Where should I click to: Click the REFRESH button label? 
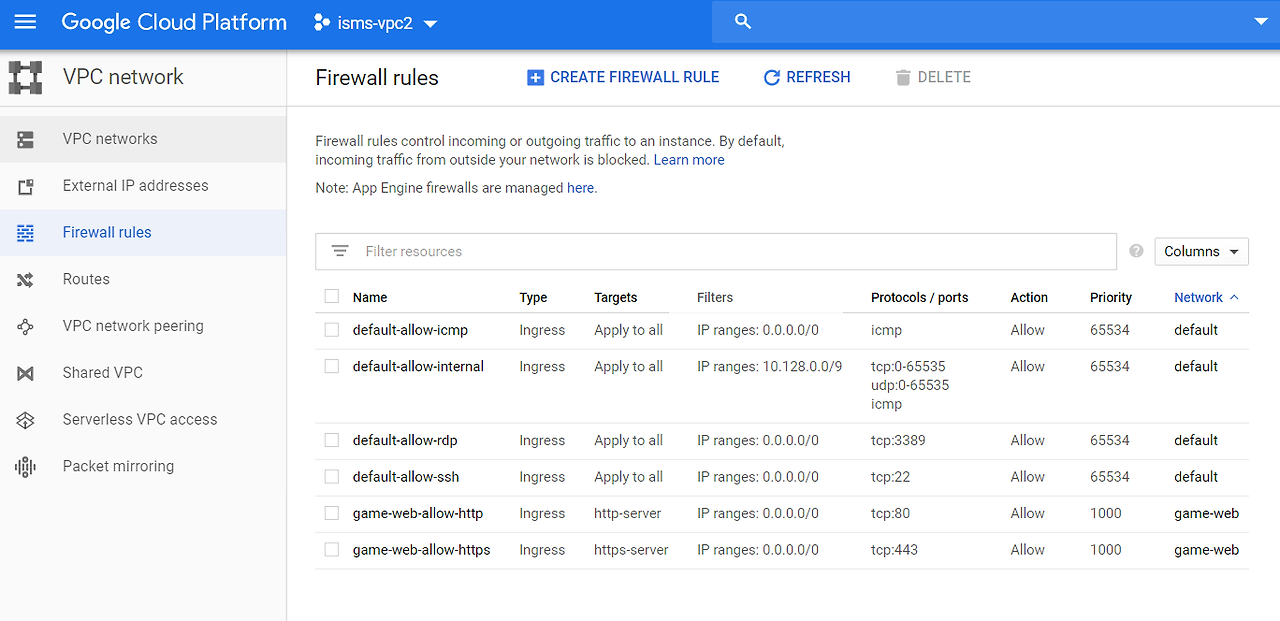[x=818, y=77]
